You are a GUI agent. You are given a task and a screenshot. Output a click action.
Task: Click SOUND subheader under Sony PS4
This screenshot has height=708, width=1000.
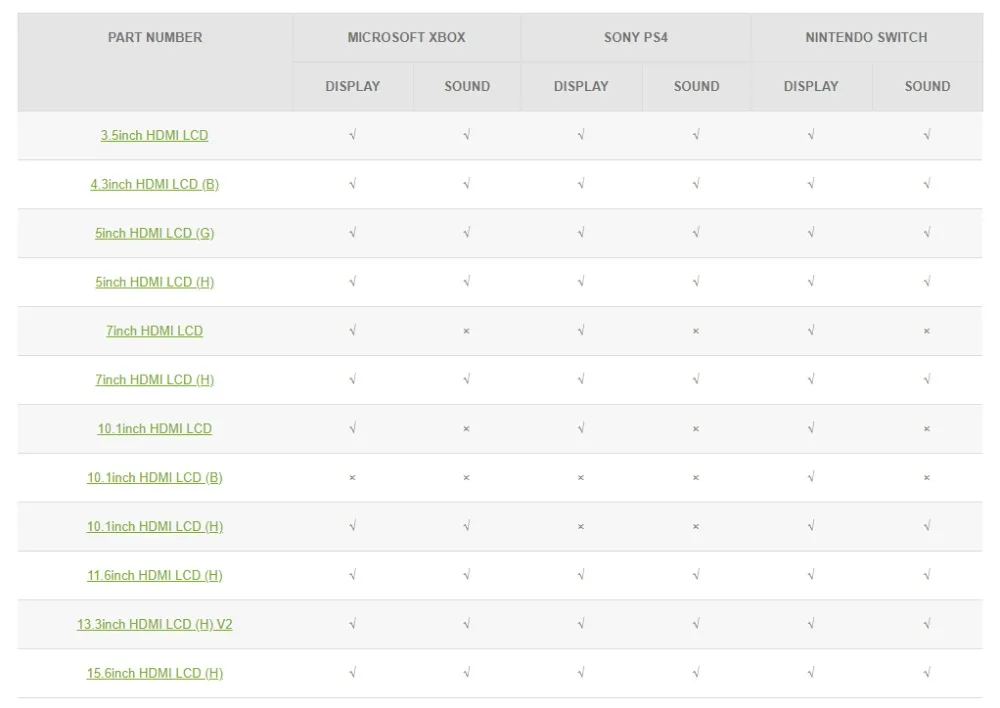click(696, 86)
